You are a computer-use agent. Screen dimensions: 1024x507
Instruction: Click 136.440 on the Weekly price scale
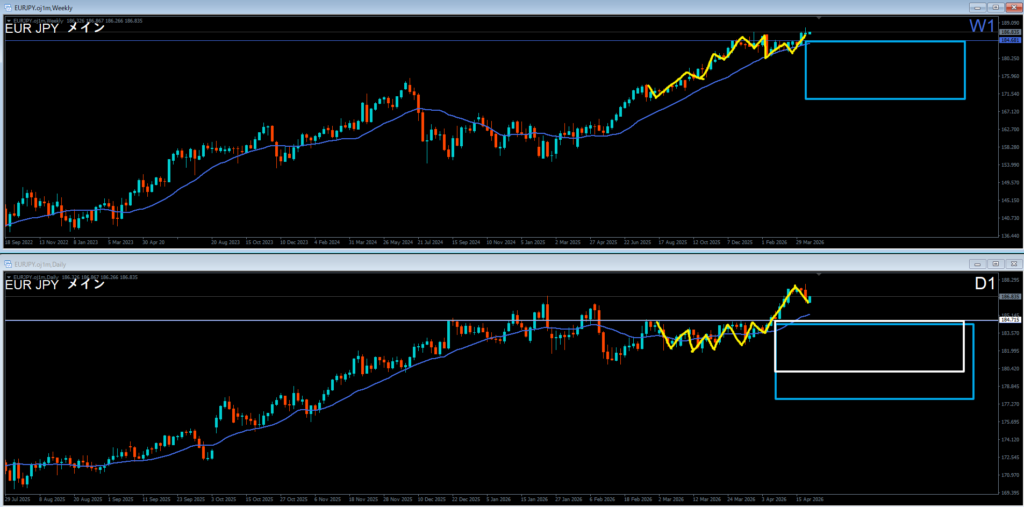1010,235
